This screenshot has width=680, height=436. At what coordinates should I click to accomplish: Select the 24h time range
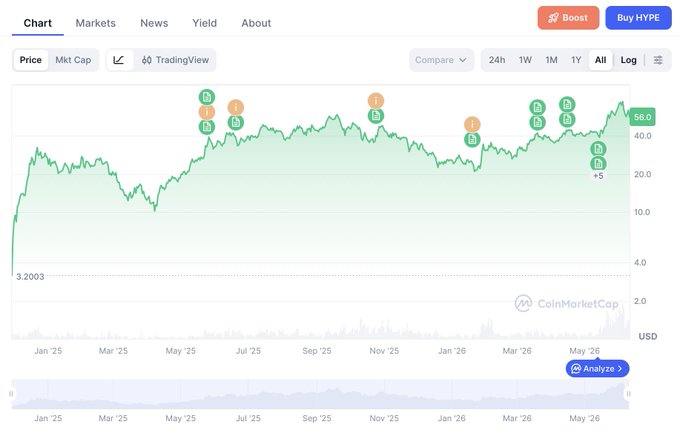pos(497,60)
